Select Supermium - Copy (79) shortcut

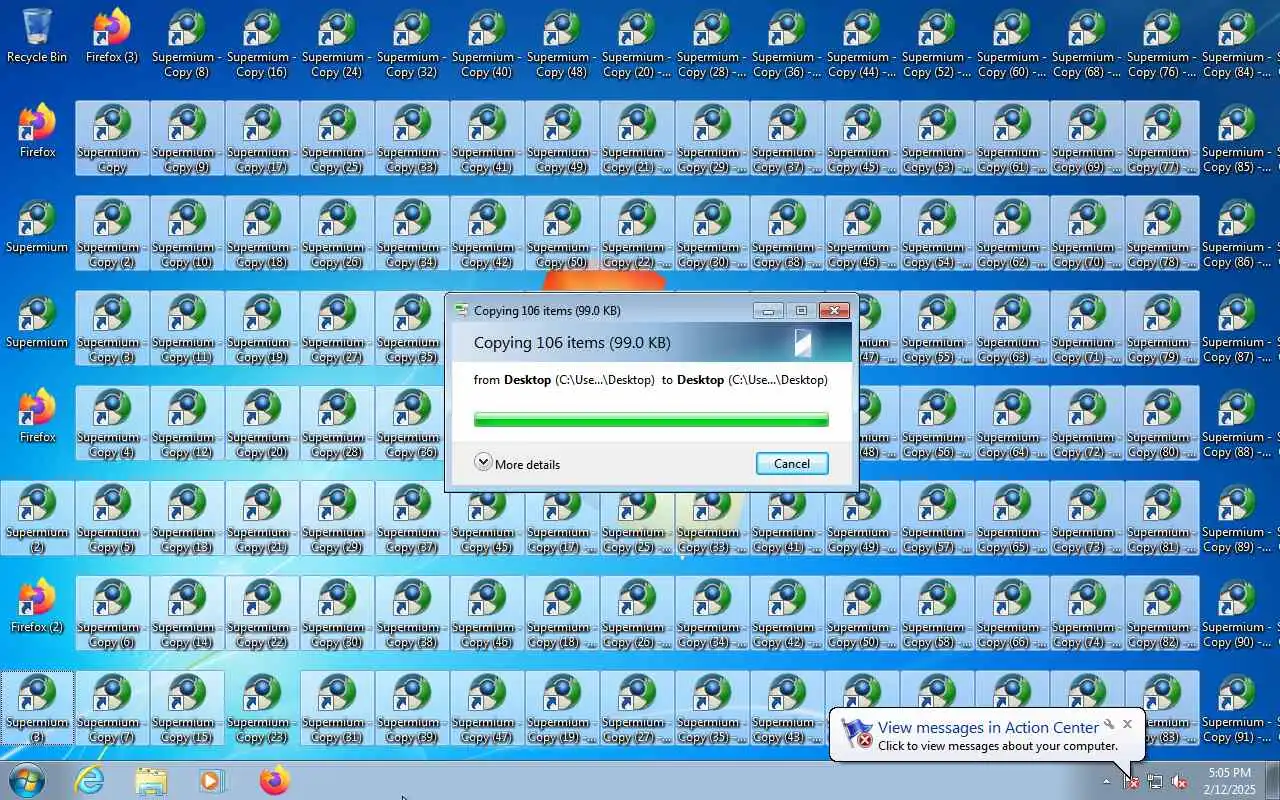pyautogui.click(x=1162, y=328)
